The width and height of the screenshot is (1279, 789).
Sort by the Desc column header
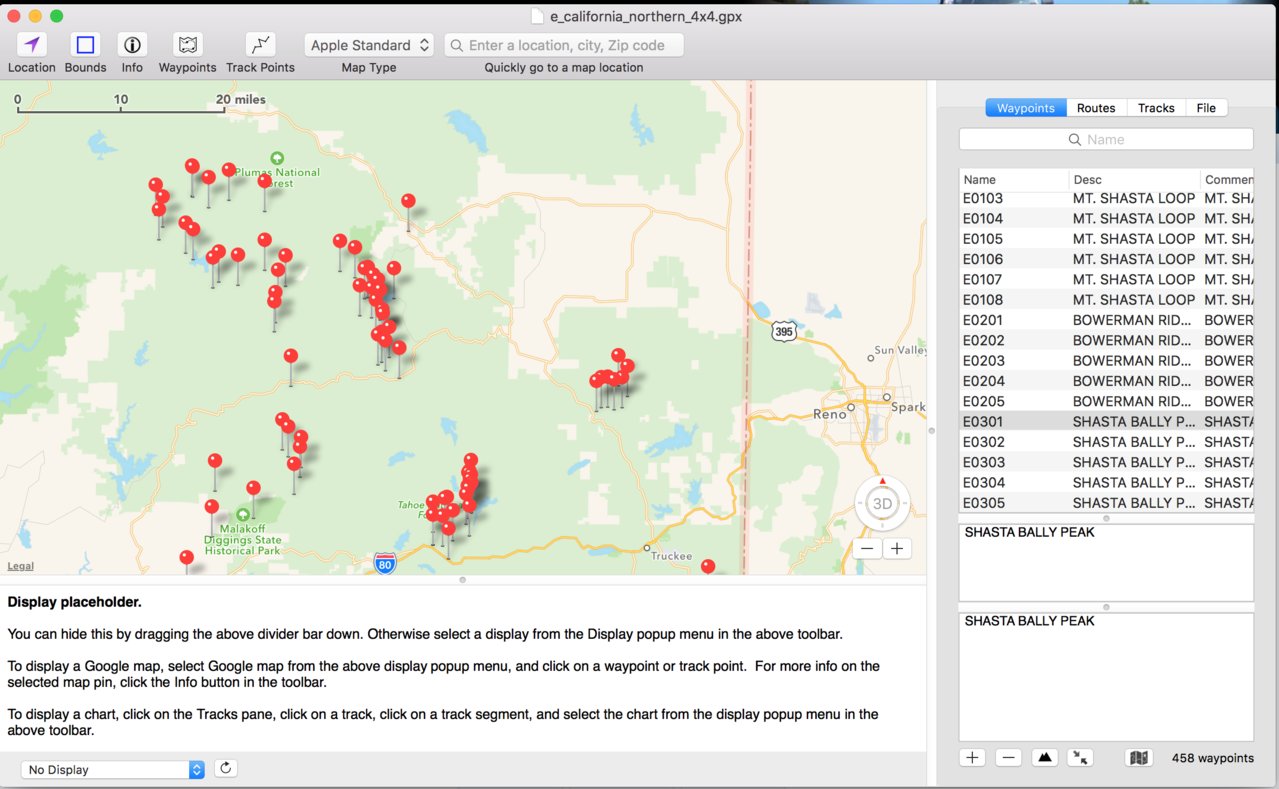click(x=1134, y=180)
